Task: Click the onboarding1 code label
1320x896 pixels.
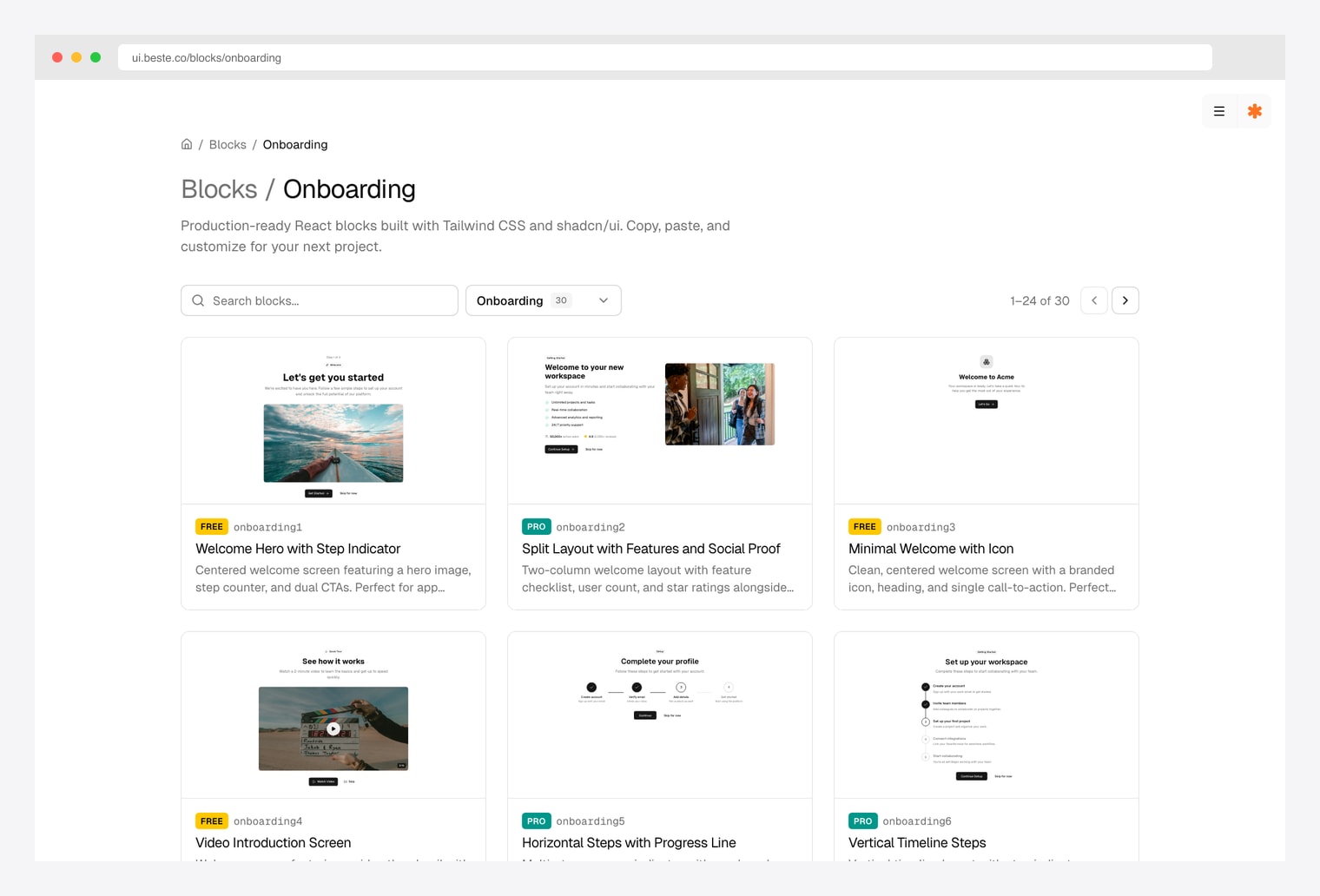Action: (267, 527)
